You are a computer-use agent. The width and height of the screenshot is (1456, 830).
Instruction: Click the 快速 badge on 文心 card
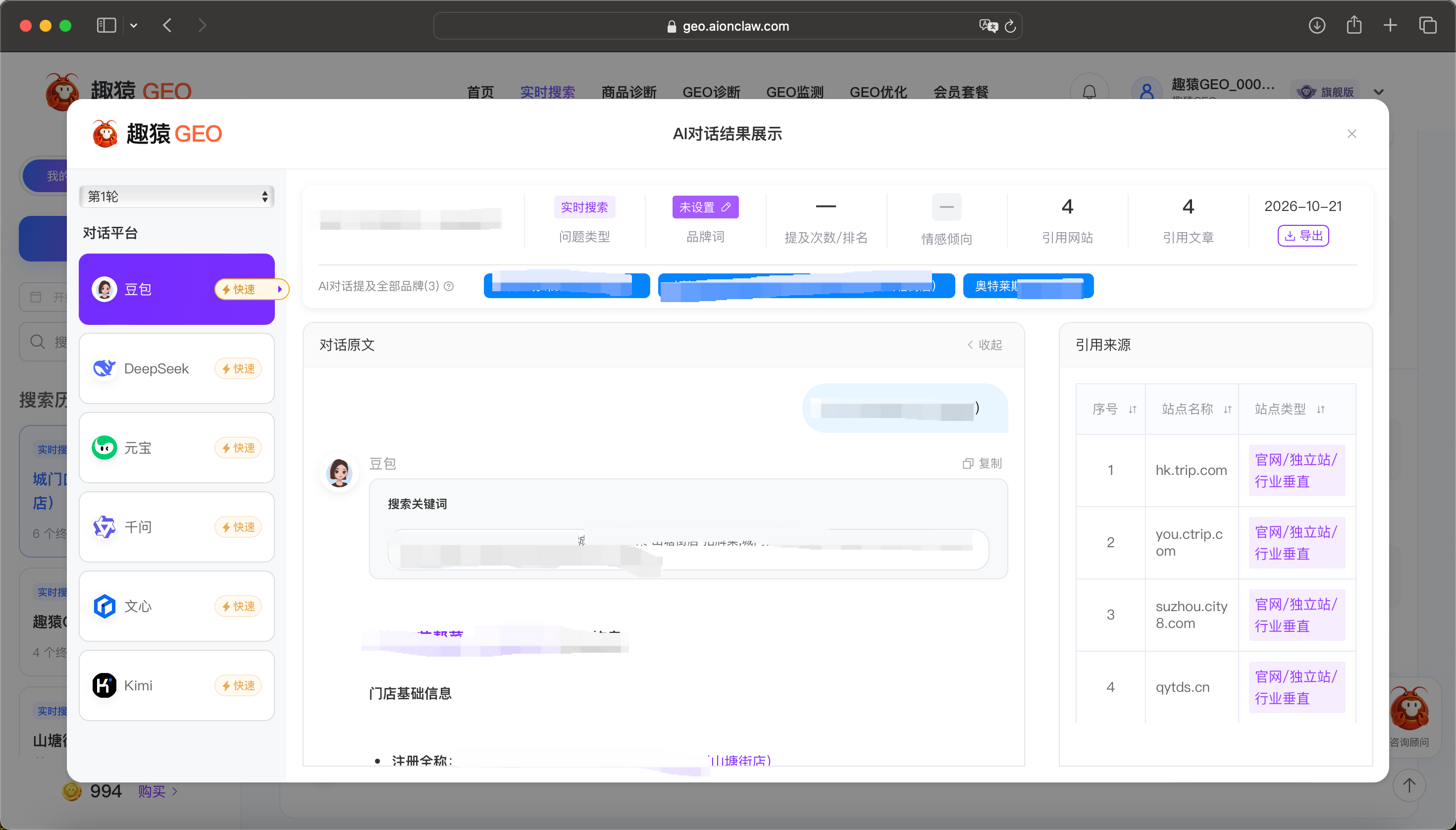(x=238, y=607)
